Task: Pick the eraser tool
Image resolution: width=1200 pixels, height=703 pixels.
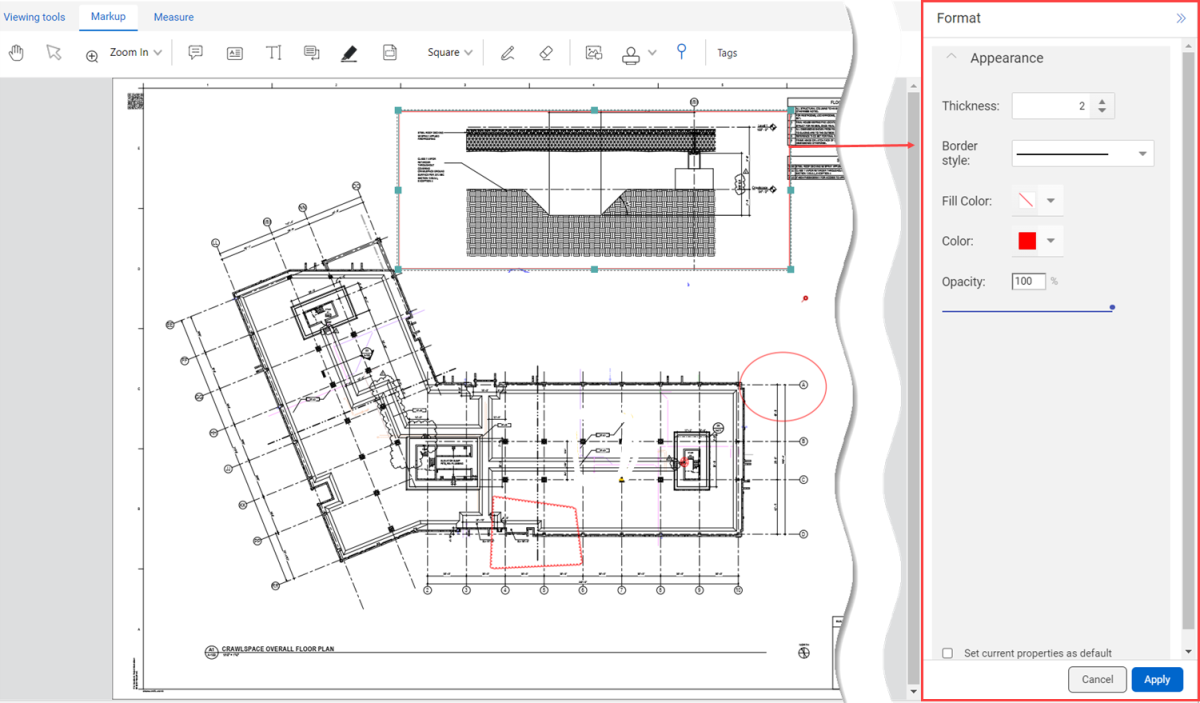Action: [x=545, y=53]
